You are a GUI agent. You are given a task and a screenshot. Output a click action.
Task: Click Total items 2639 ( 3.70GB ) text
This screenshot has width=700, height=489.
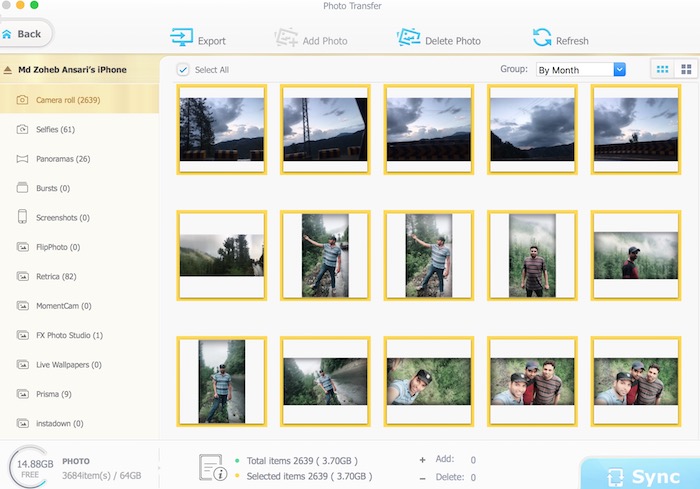(x=302, y=460)
